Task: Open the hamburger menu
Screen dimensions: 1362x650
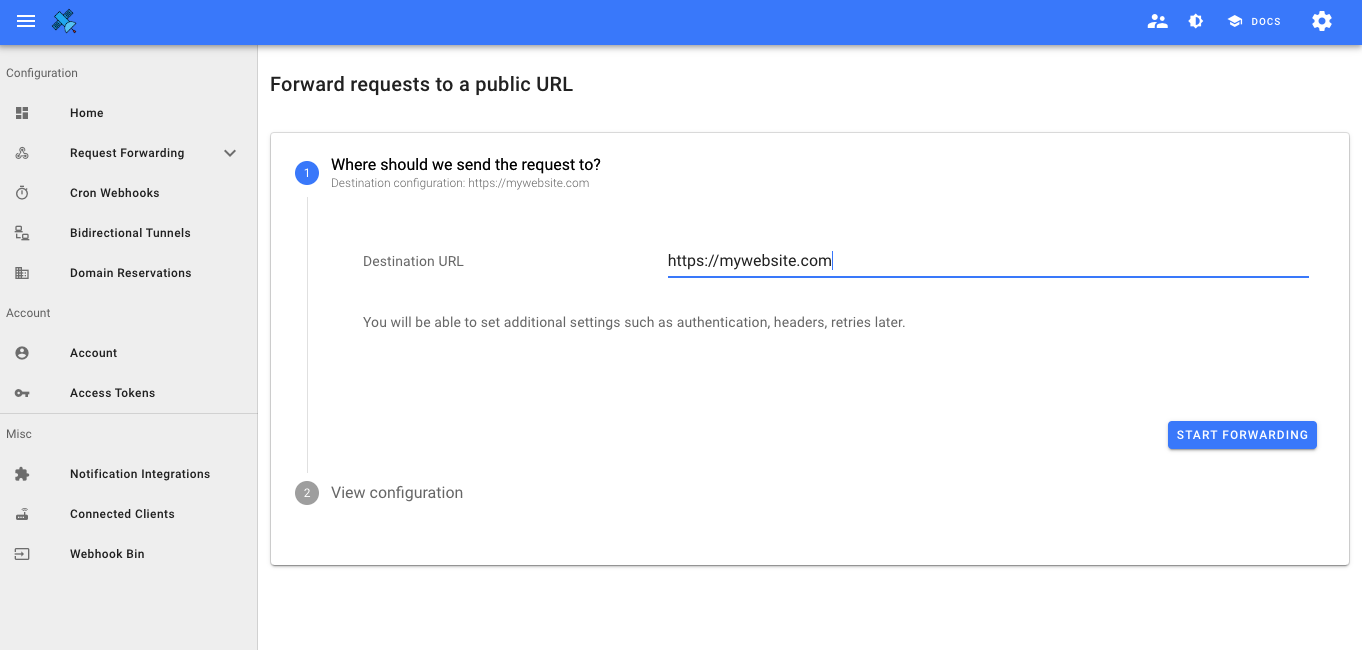Action: click(25, 20)
